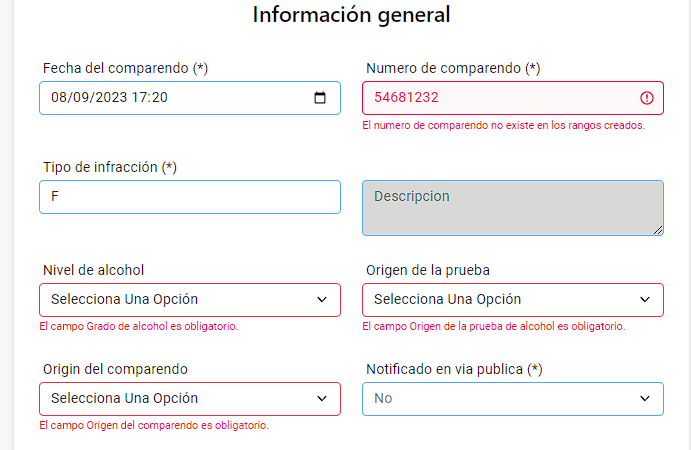Screen dimensions: 691x450
Task: Open the Nivel de alcohol dropdown
Action: 190,300
